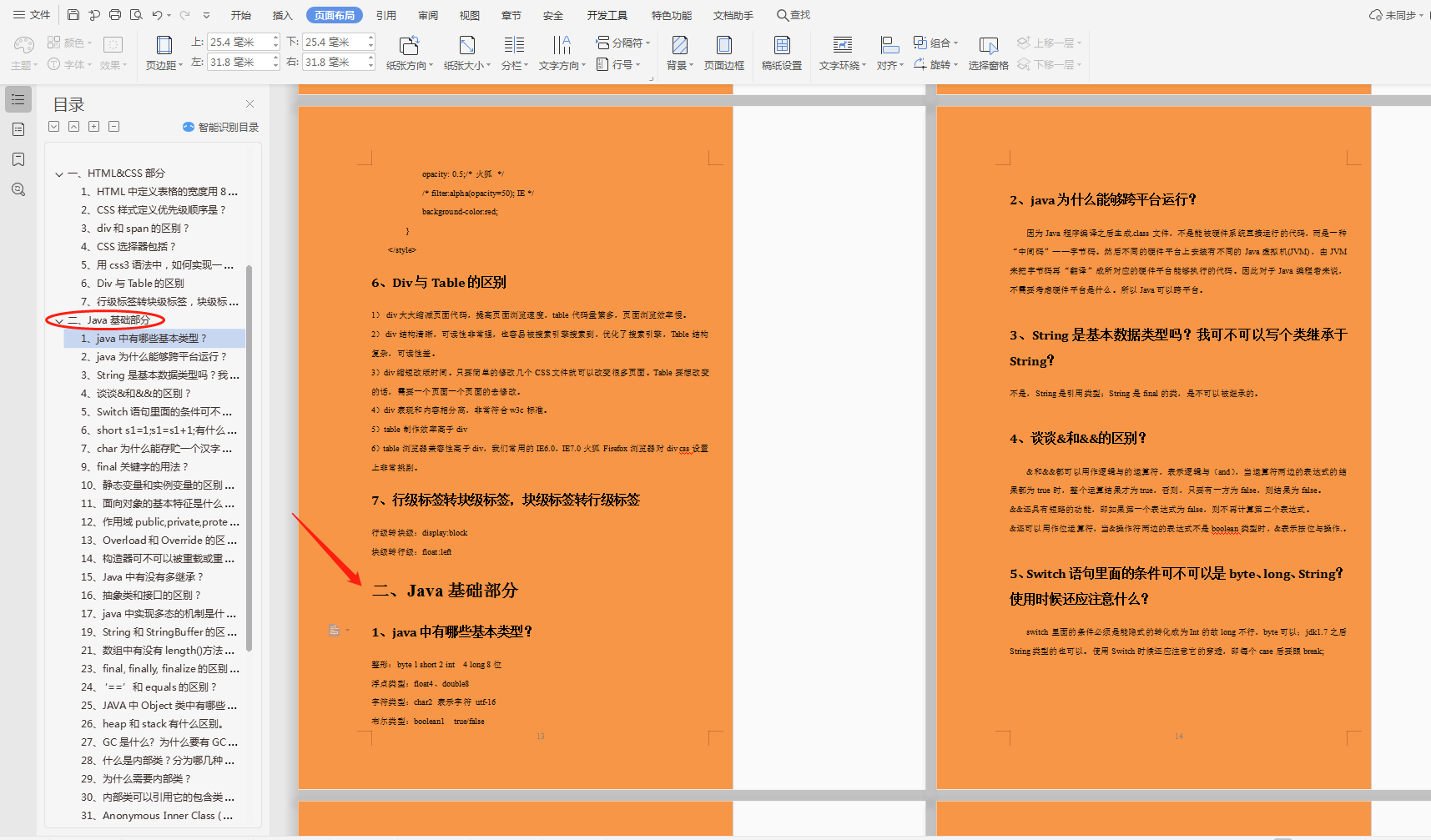Switch to the 特色功能 tab
The image size is (1431, 840).
[x=672, y=15]
